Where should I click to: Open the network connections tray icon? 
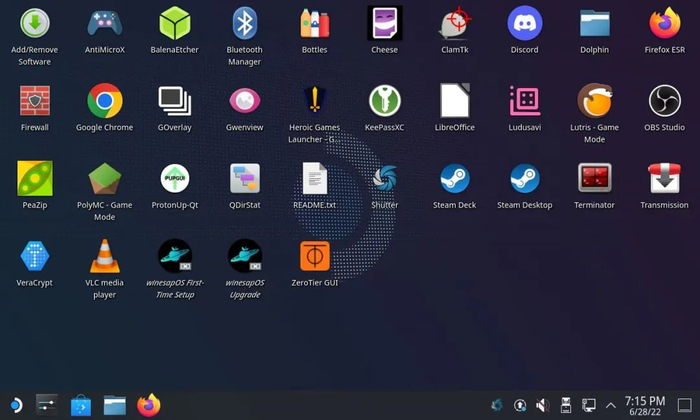click(x=588, y=405)
